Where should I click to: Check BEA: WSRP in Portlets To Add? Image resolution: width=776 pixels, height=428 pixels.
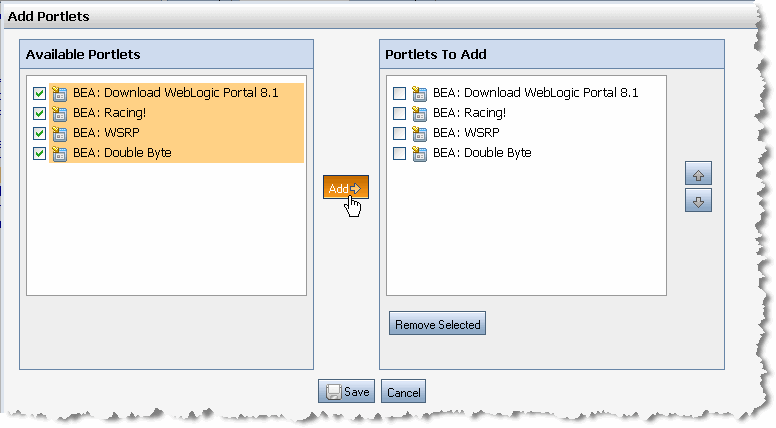[x=399, y=133]
